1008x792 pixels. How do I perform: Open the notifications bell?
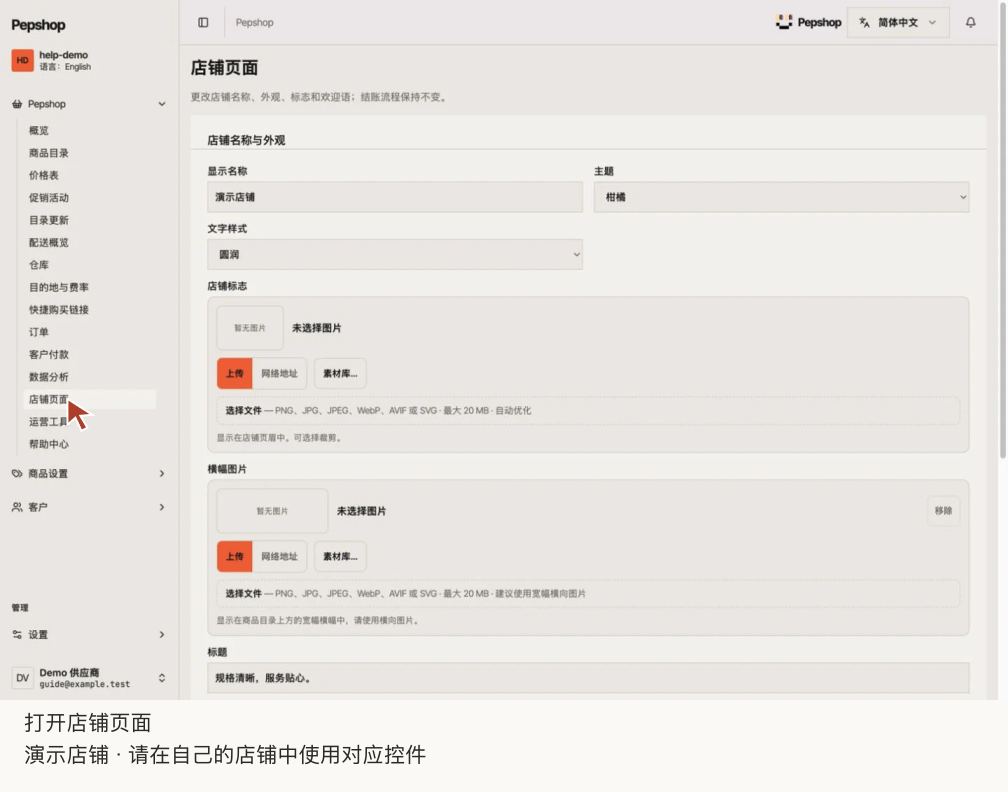coord(971,22)
